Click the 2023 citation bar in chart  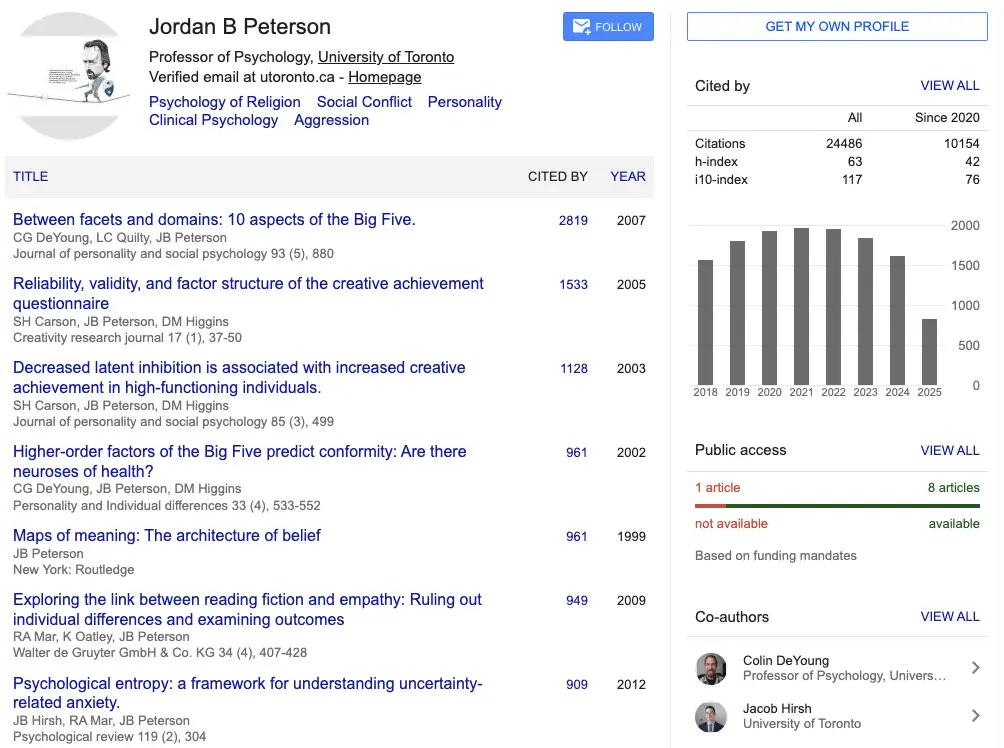click(865, 311)
